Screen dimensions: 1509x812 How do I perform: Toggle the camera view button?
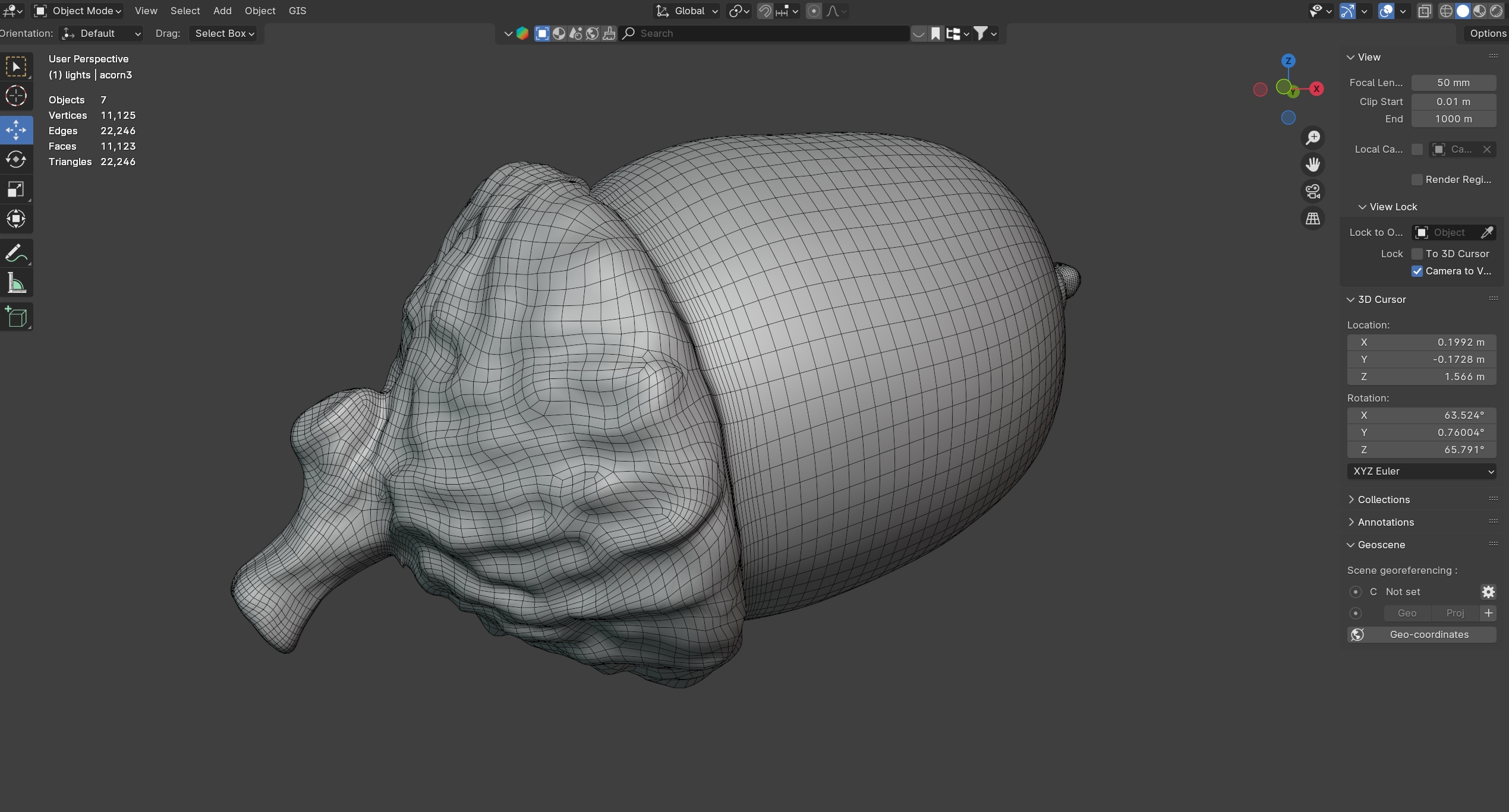[1312, 191]
